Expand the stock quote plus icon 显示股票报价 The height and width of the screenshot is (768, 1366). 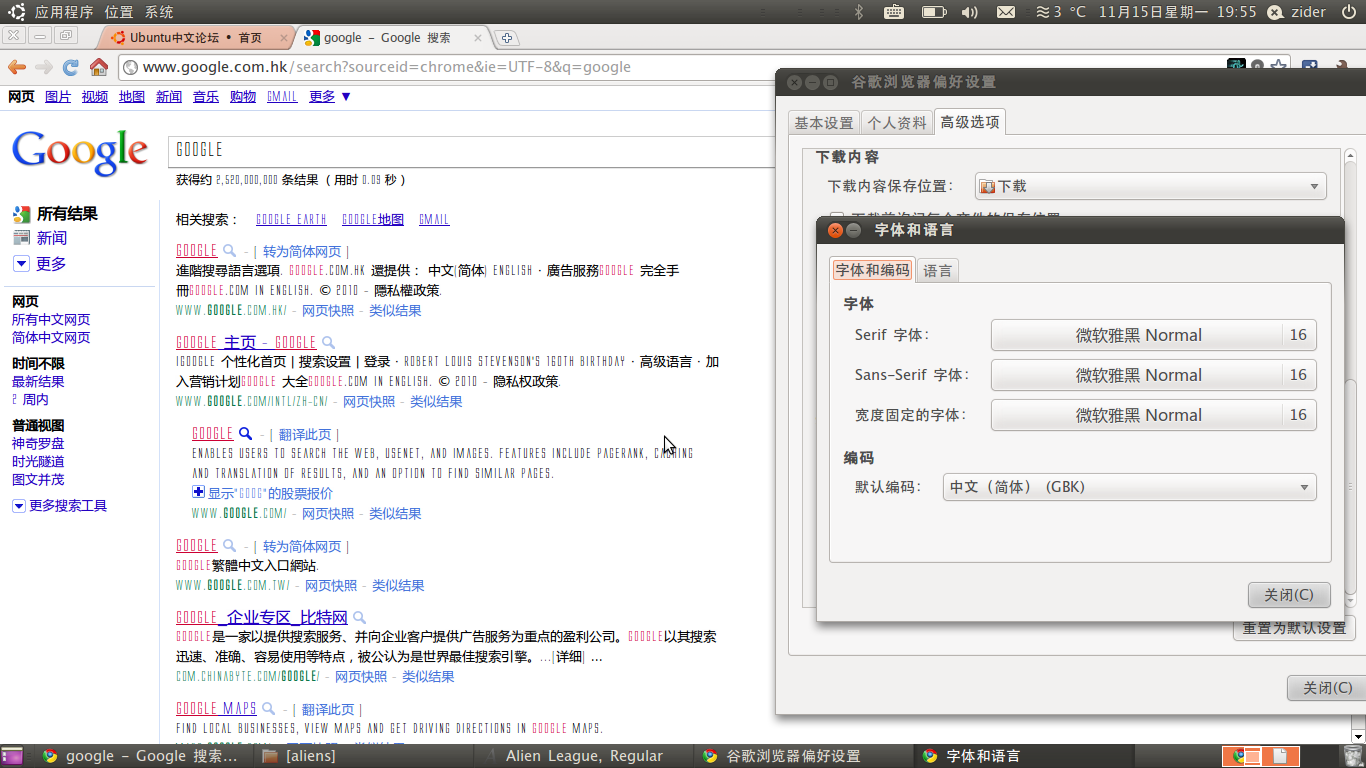tap(198, 493)
